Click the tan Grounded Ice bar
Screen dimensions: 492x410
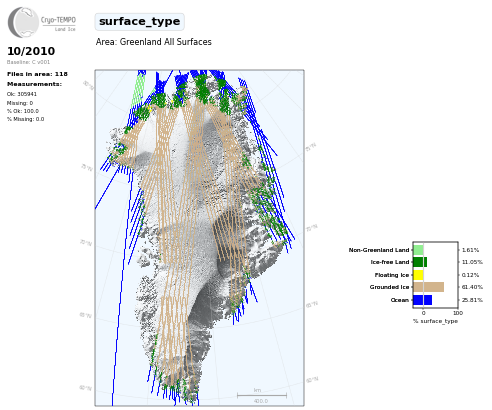429,287
